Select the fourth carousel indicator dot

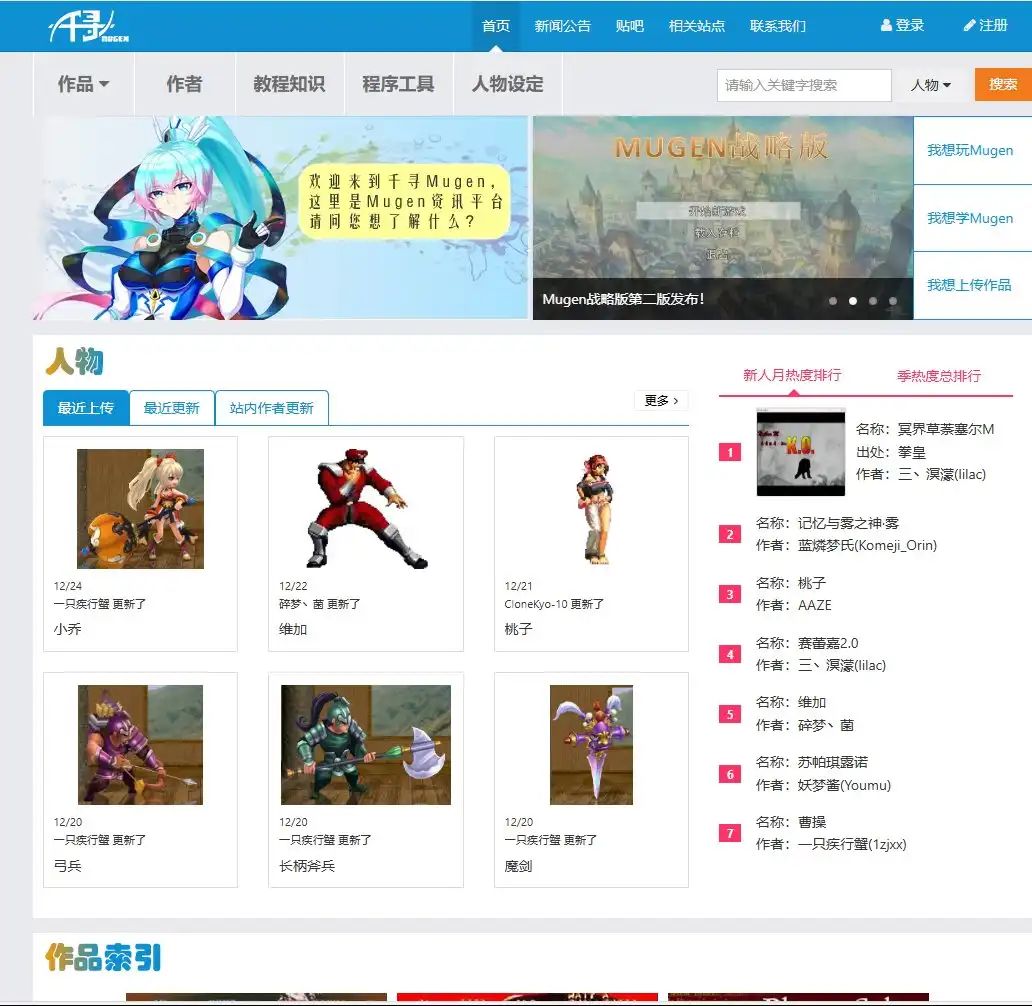[893, 301]
